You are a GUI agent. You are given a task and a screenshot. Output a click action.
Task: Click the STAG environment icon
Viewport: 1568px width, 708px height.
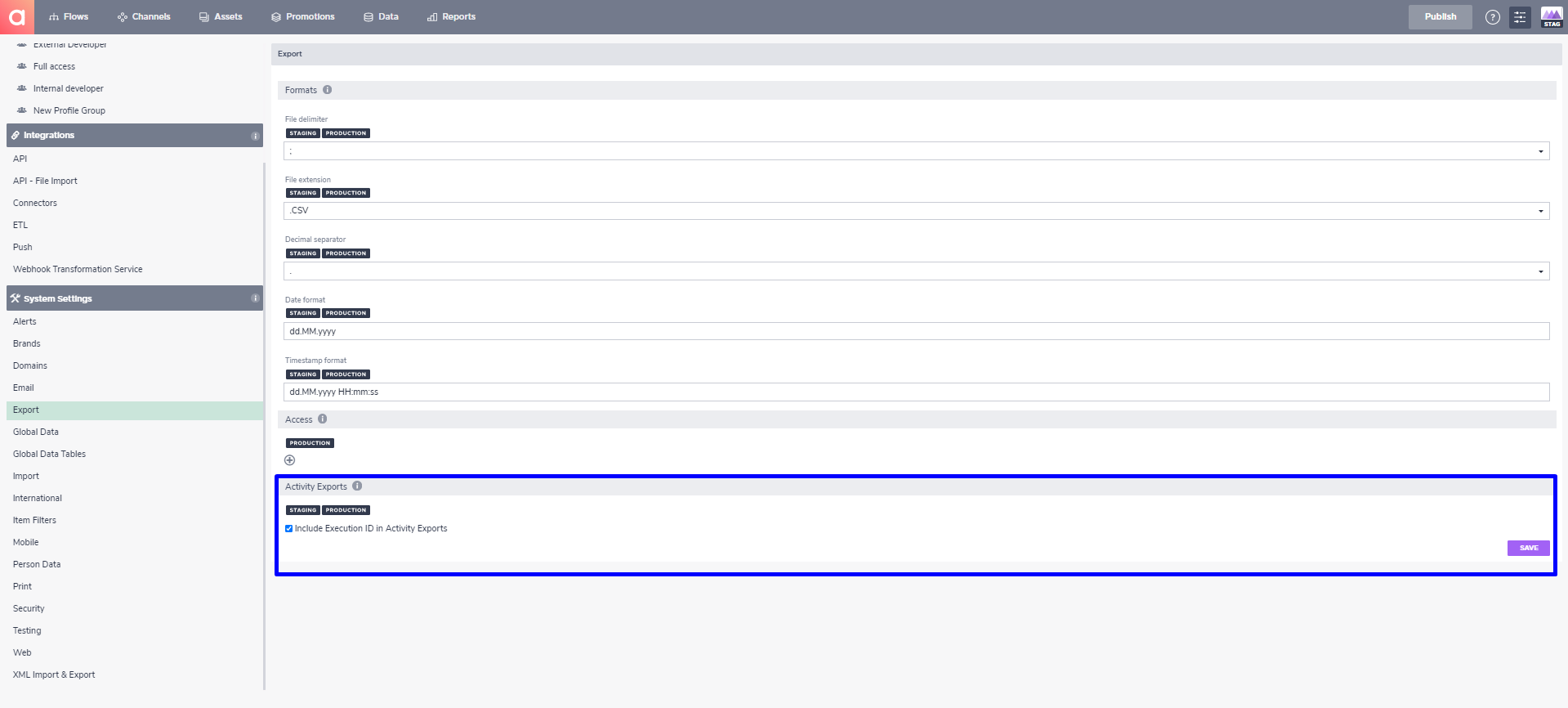coord(1552,17)
